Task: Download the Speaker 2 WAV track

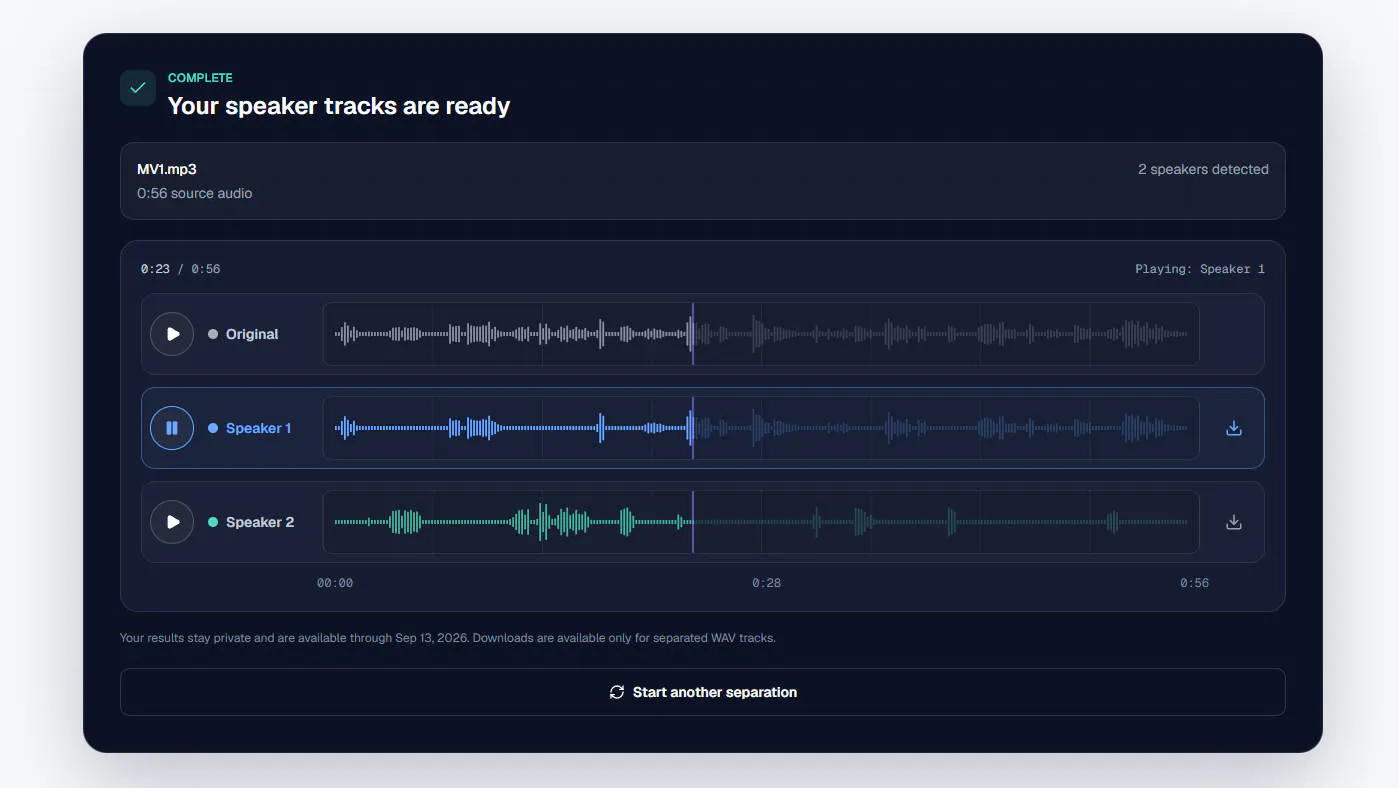Action: tap(1234, 522)
